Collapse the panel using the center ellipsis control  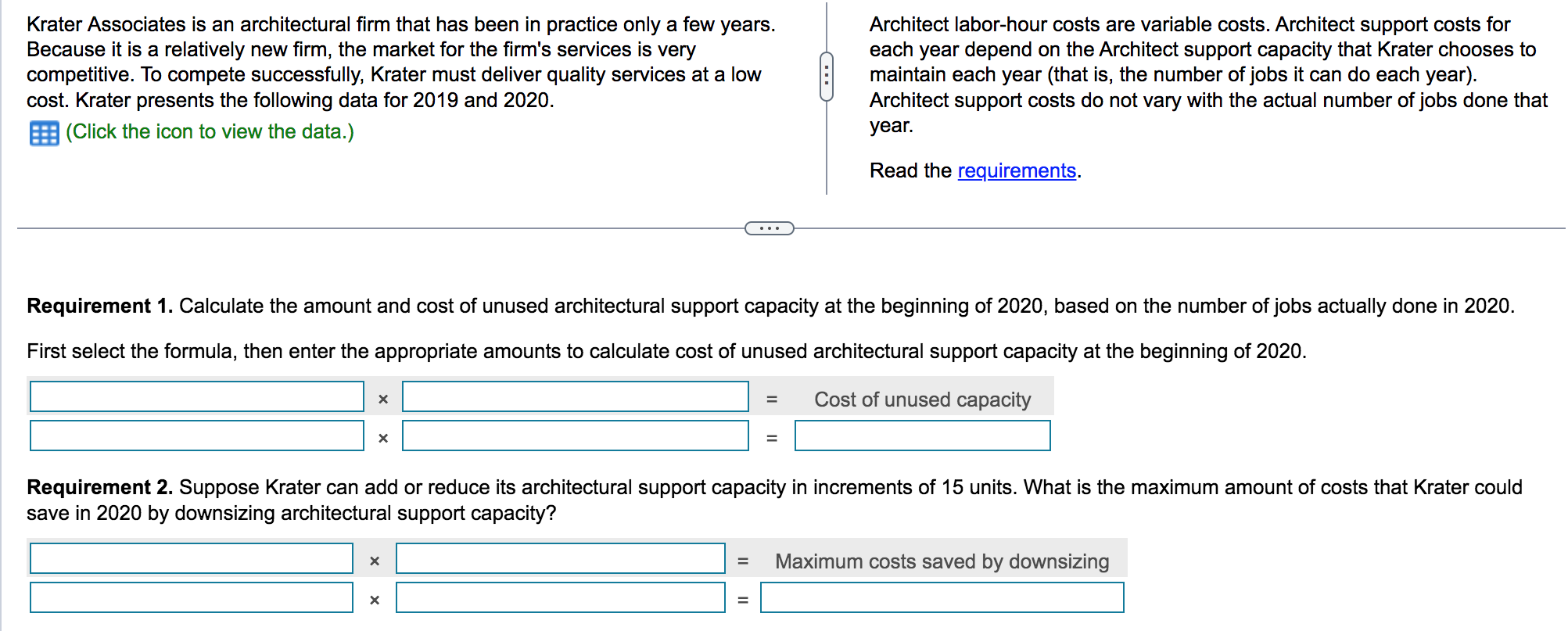(769, 228)
